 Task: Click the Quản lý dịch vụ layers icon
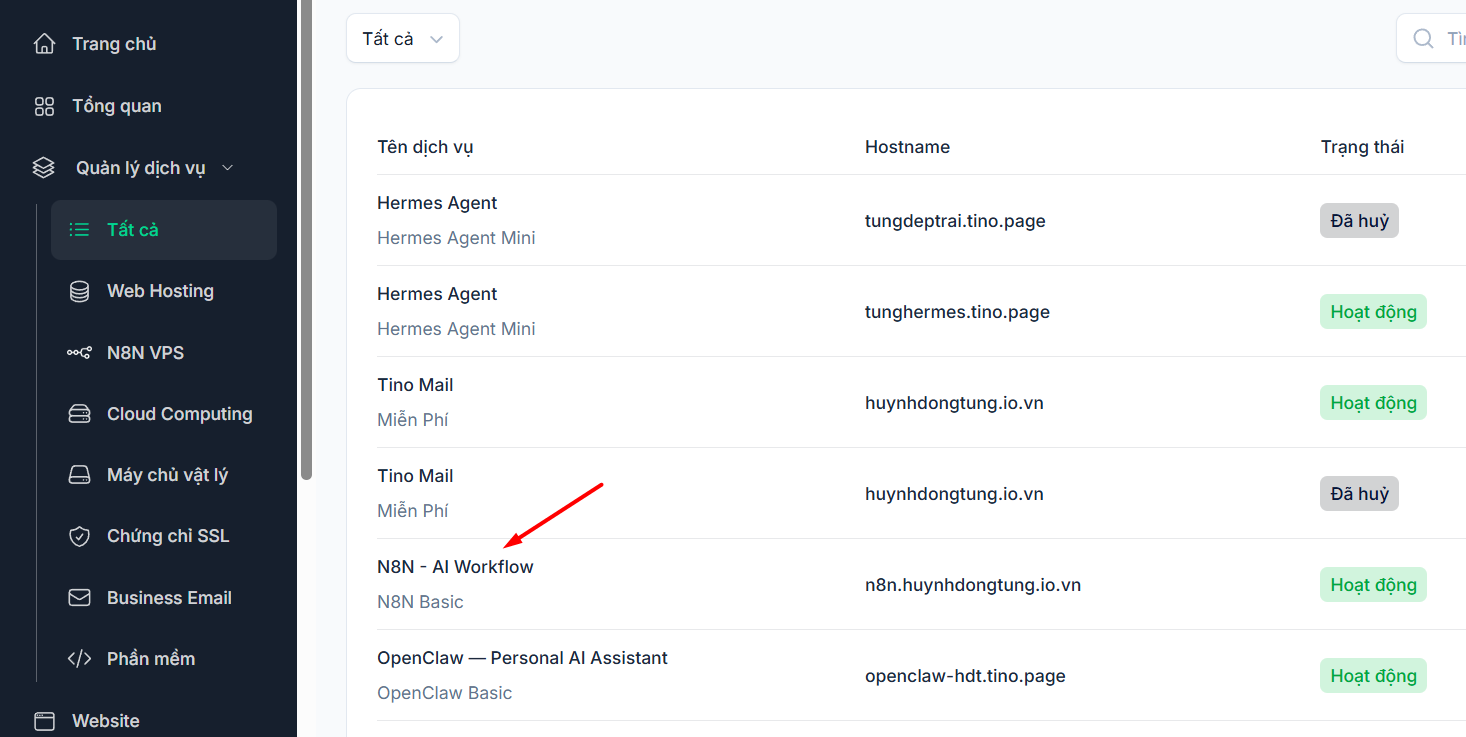click(43, 168)
